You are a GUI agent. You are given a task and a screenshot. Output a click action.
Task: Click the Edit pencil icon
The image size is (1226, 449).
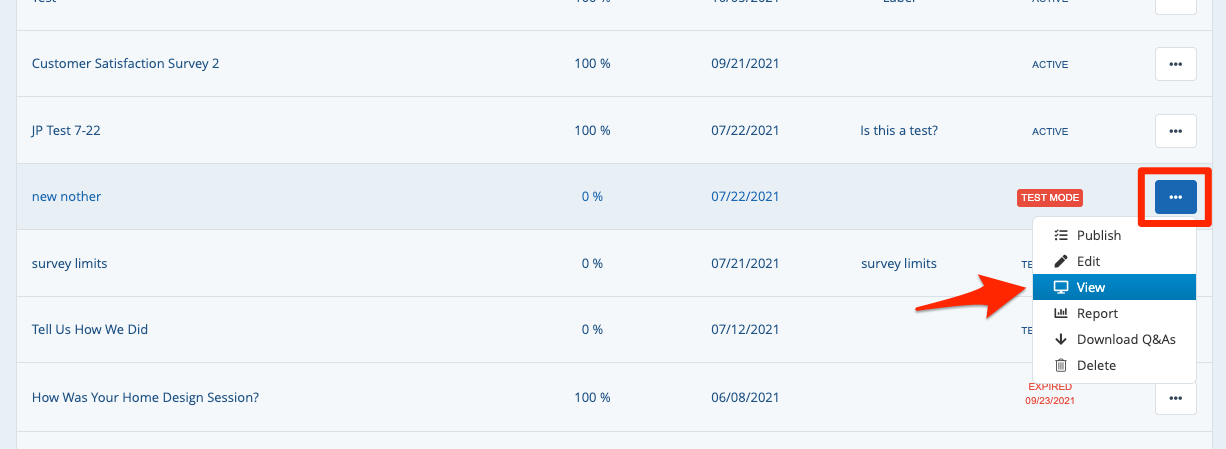tap(1061, 262)
